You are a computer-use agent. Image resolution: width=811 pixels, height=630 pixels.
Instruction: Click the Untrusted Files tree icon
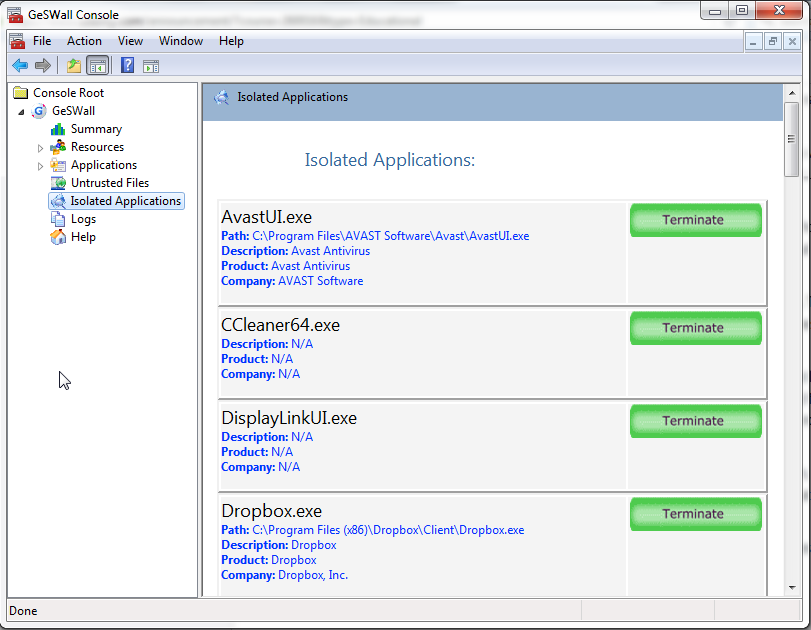[x=58, y=183]
